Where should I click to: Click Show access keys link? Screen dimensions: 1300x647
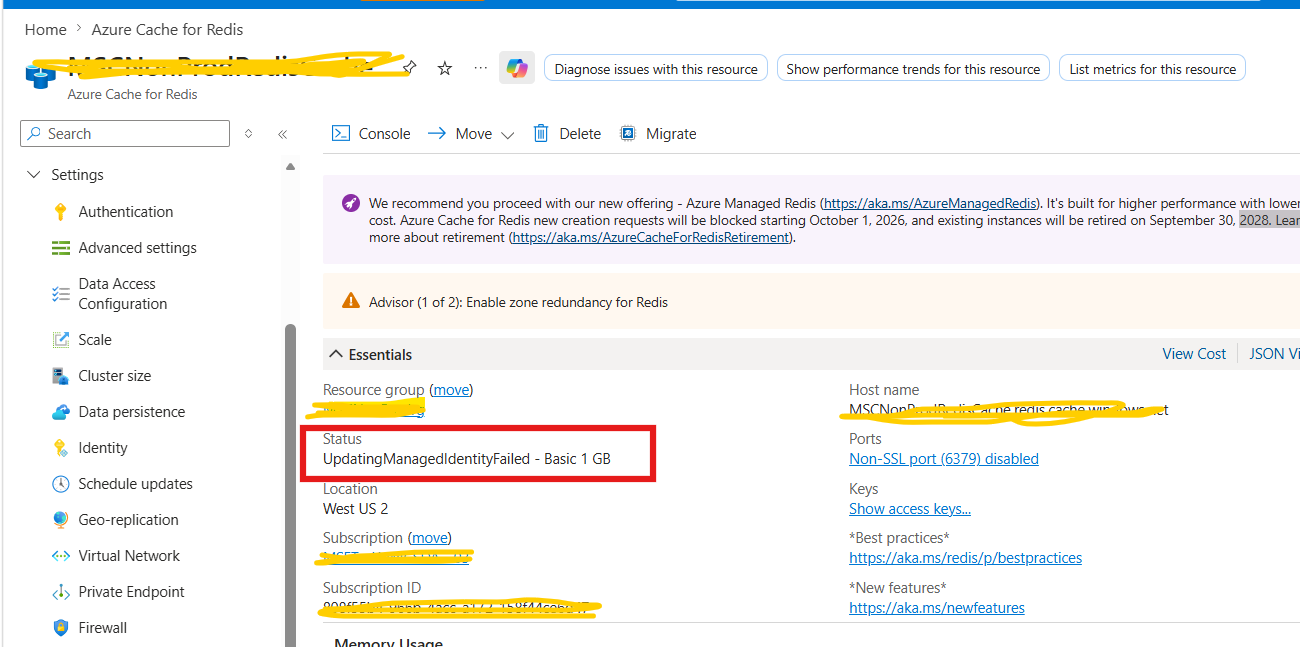pos(910,508)
